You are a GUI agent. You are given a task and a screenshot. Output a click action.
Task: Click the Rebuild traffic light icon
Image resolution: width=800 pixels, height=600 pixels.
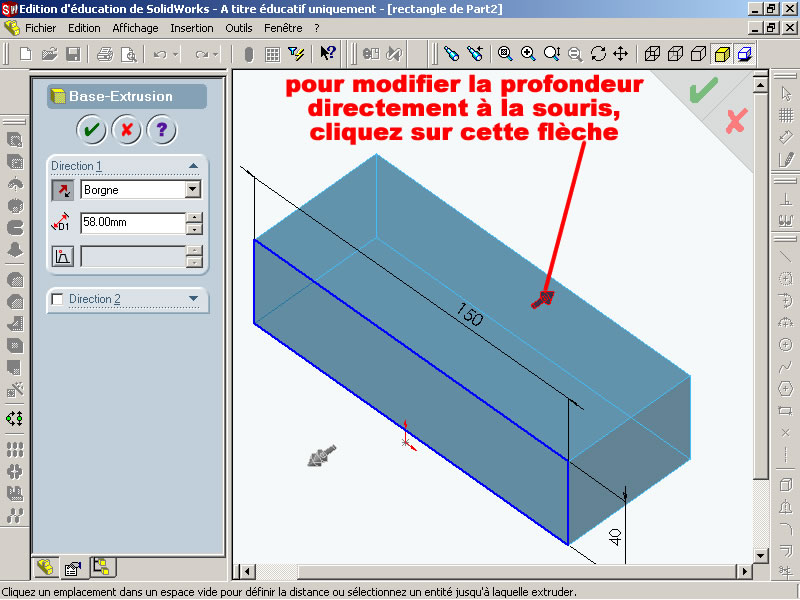click(x=249, y=54)
